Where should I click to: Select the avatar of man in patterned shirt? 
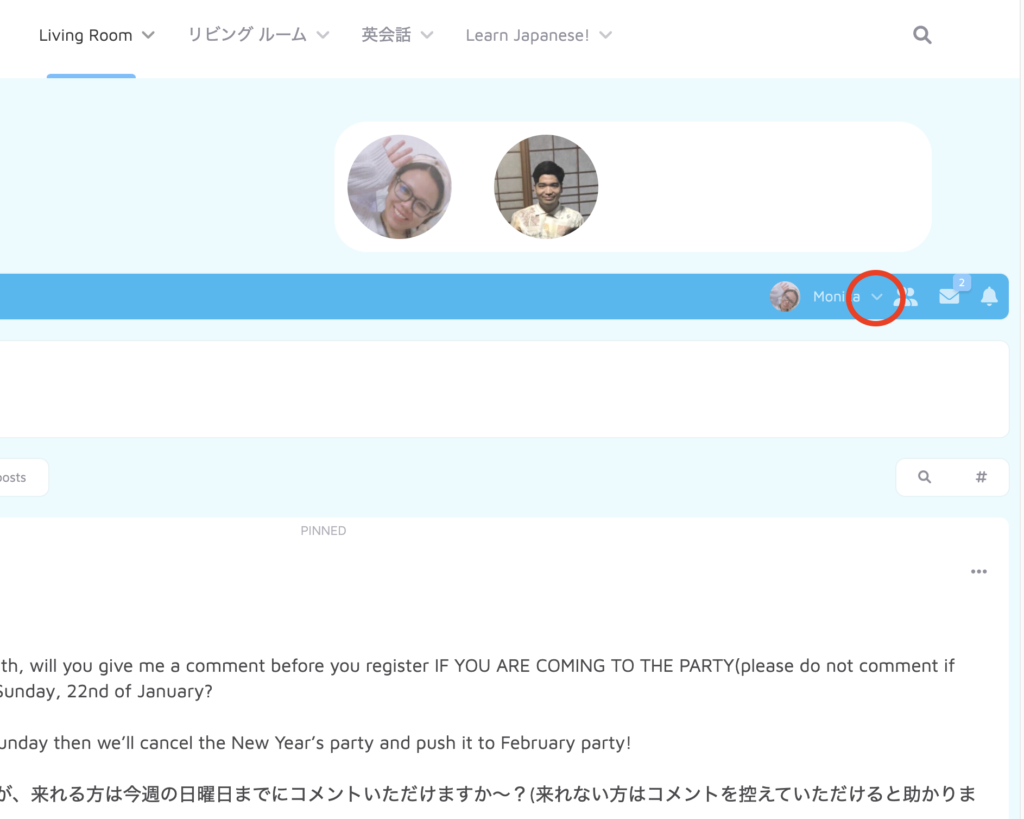click(x=546, y=187)
